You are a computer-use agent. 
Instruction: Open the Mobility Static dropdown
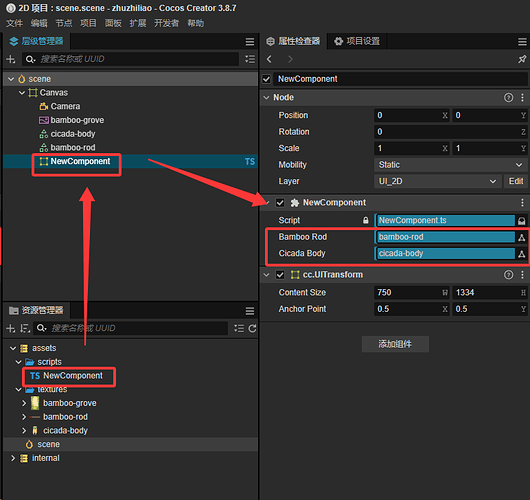click(450, 165)
